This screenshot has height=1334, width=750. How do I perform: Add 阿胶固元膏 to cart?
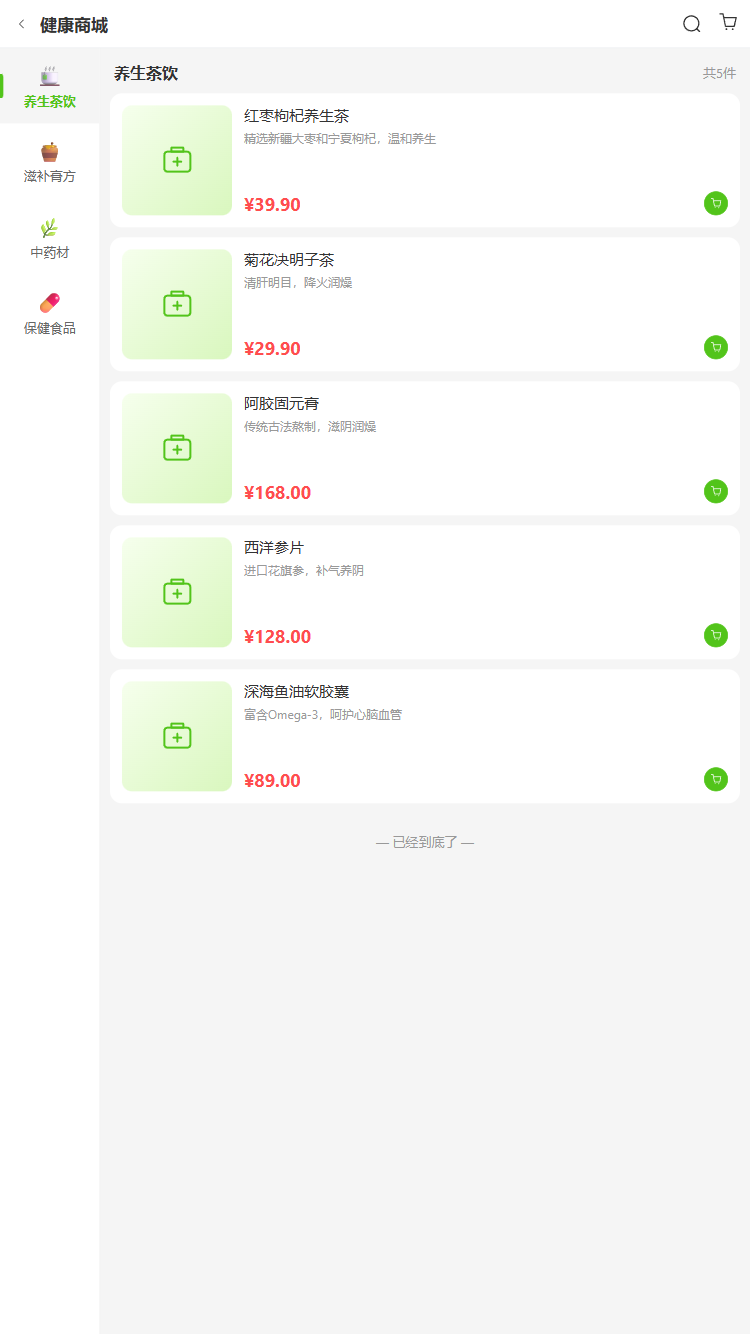tap(715, 492)
